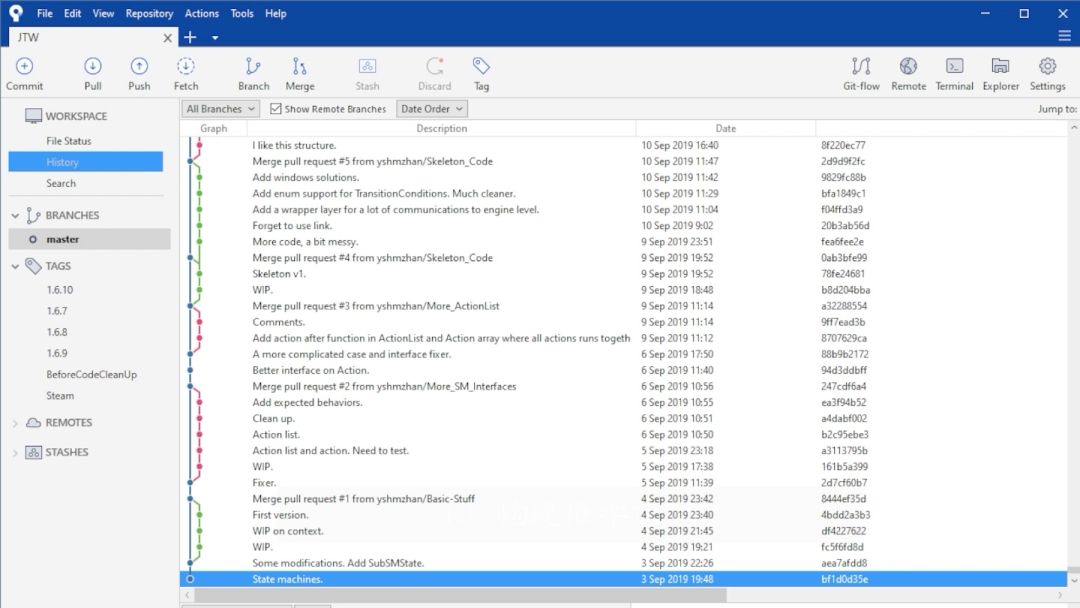Screen dimensions: 1080x608
Task: Open the Date Order dropdown
Action: click(431, 109)
